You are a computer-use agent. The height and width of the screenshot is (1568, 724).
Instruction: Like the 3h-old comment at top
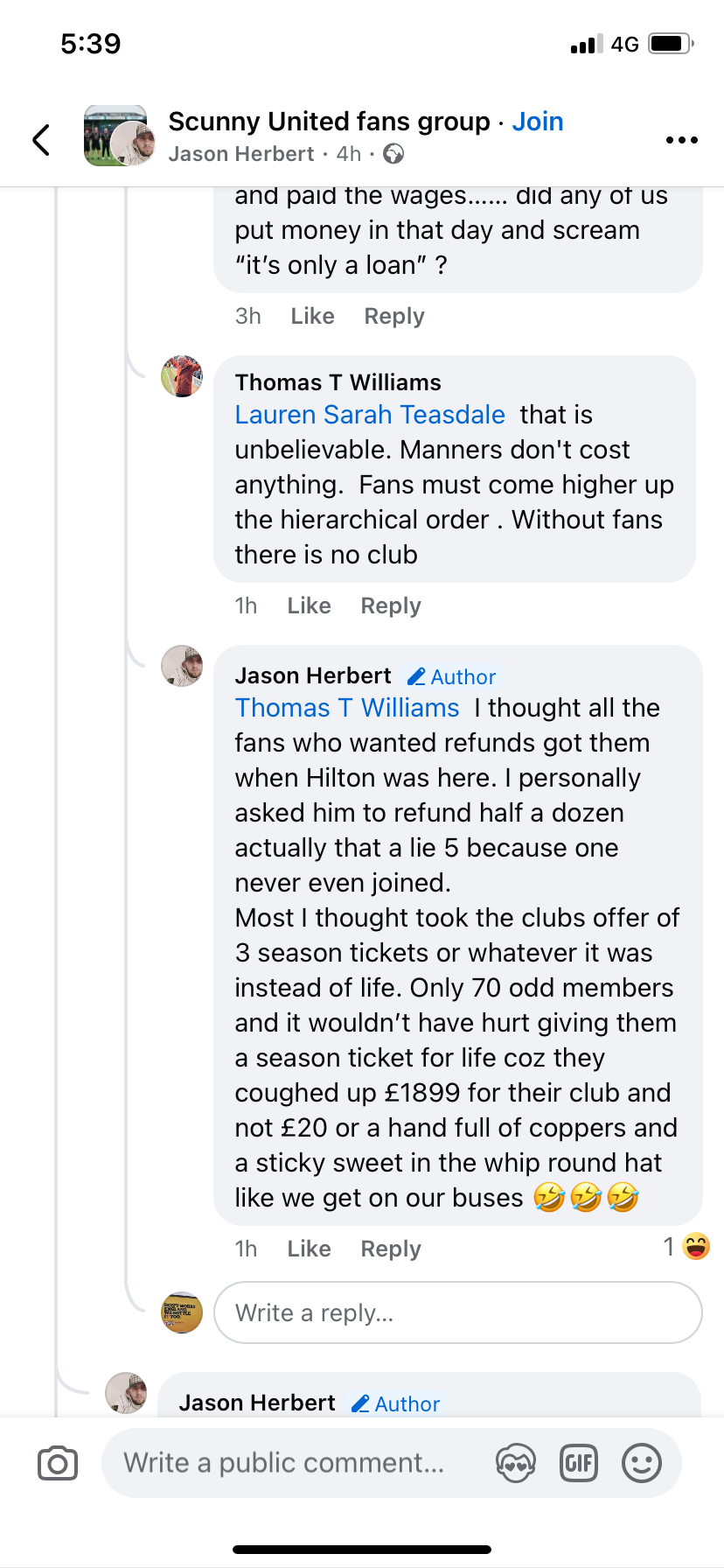[312, 316]
